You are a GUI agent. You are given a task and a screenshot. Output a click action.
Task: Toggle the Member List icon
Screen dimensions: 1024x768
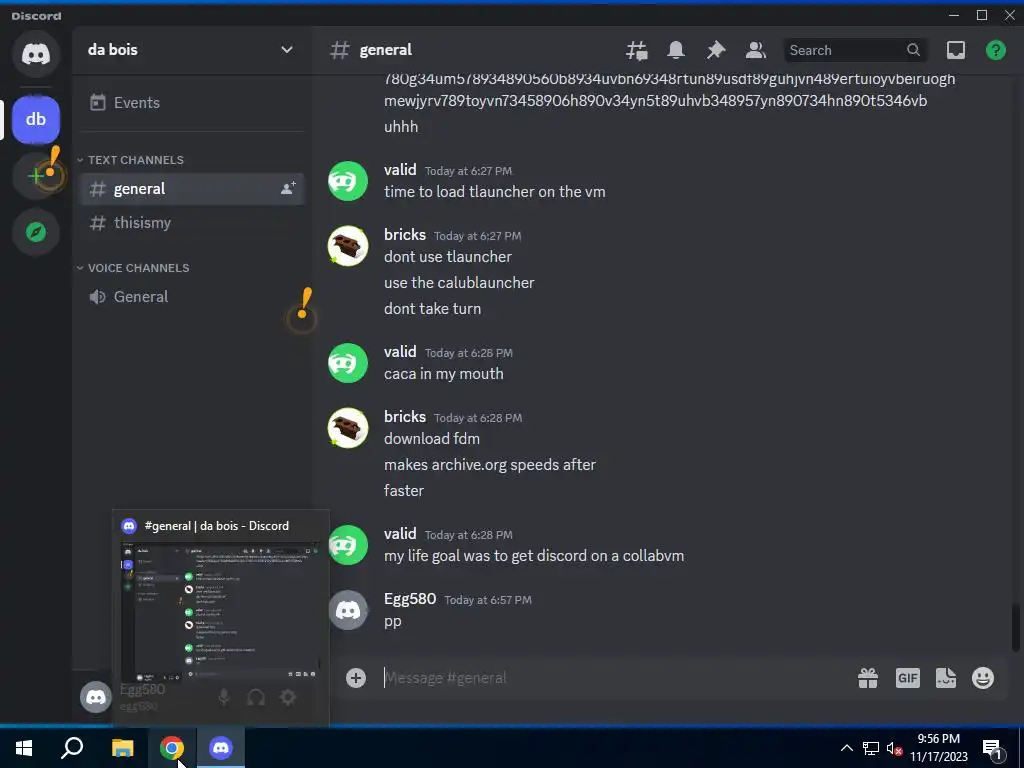click(756, 50)
